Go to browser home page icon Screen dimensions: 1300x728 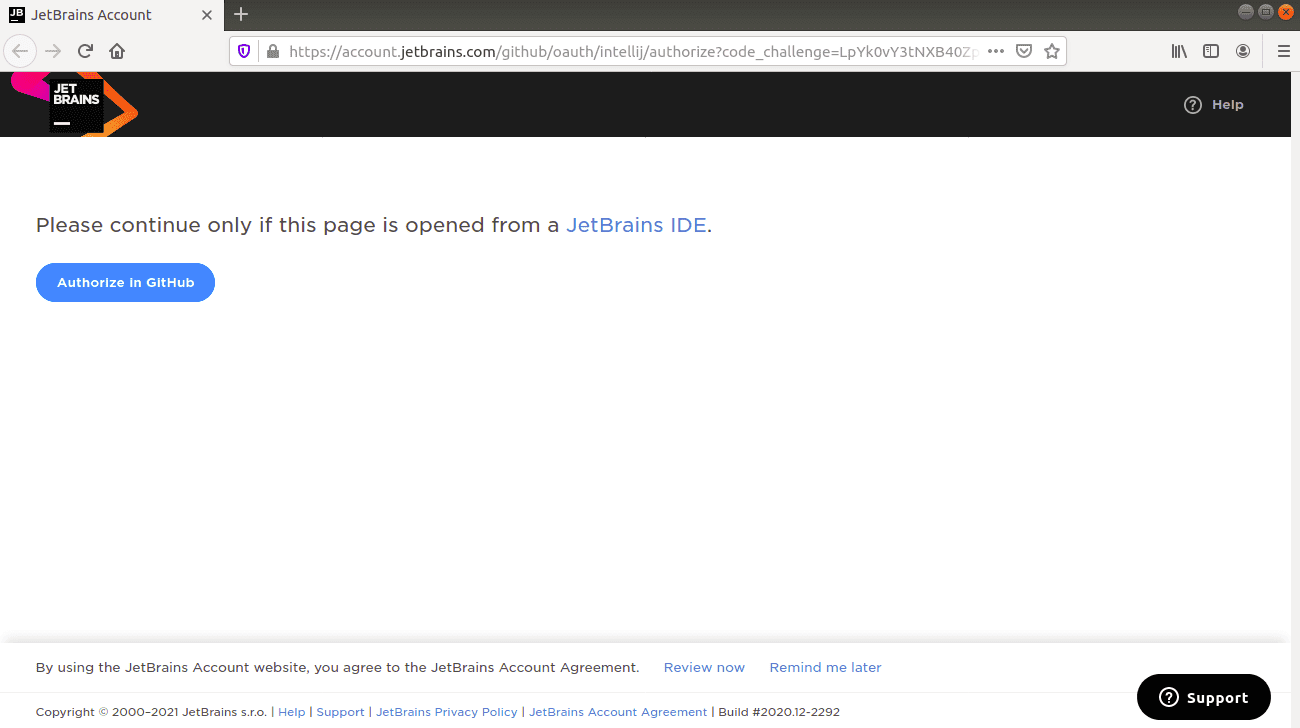coord(117,51)
